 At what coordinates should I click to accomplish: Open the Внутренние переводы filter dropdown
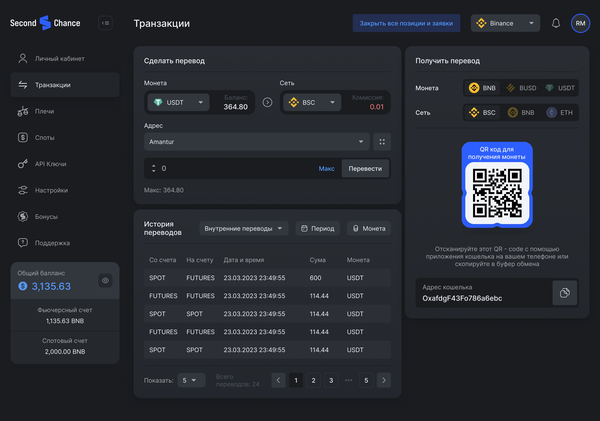pyautogui.click(x=243, y=228)
